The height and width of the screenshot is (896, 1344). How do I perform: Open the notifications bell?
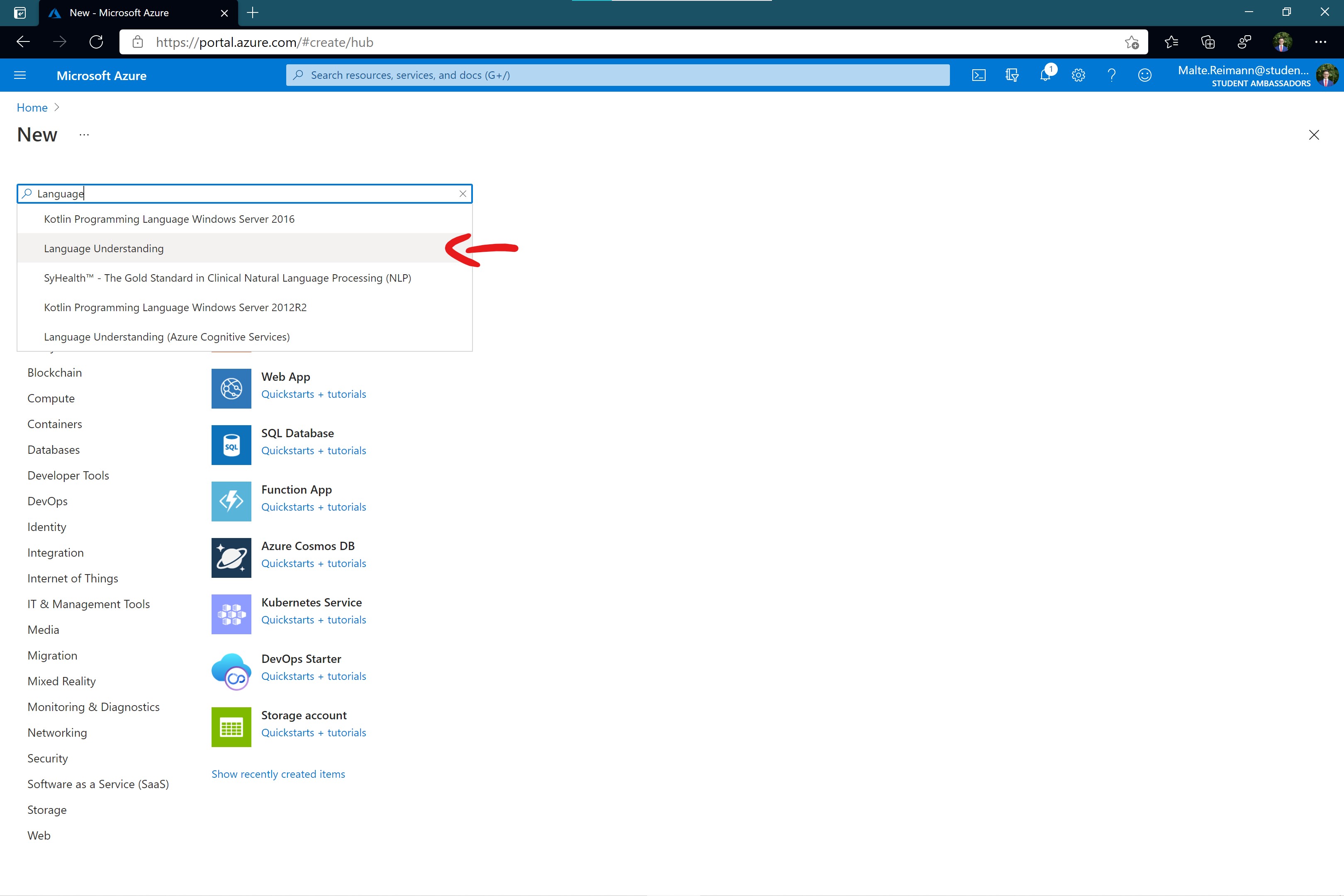1045,75
